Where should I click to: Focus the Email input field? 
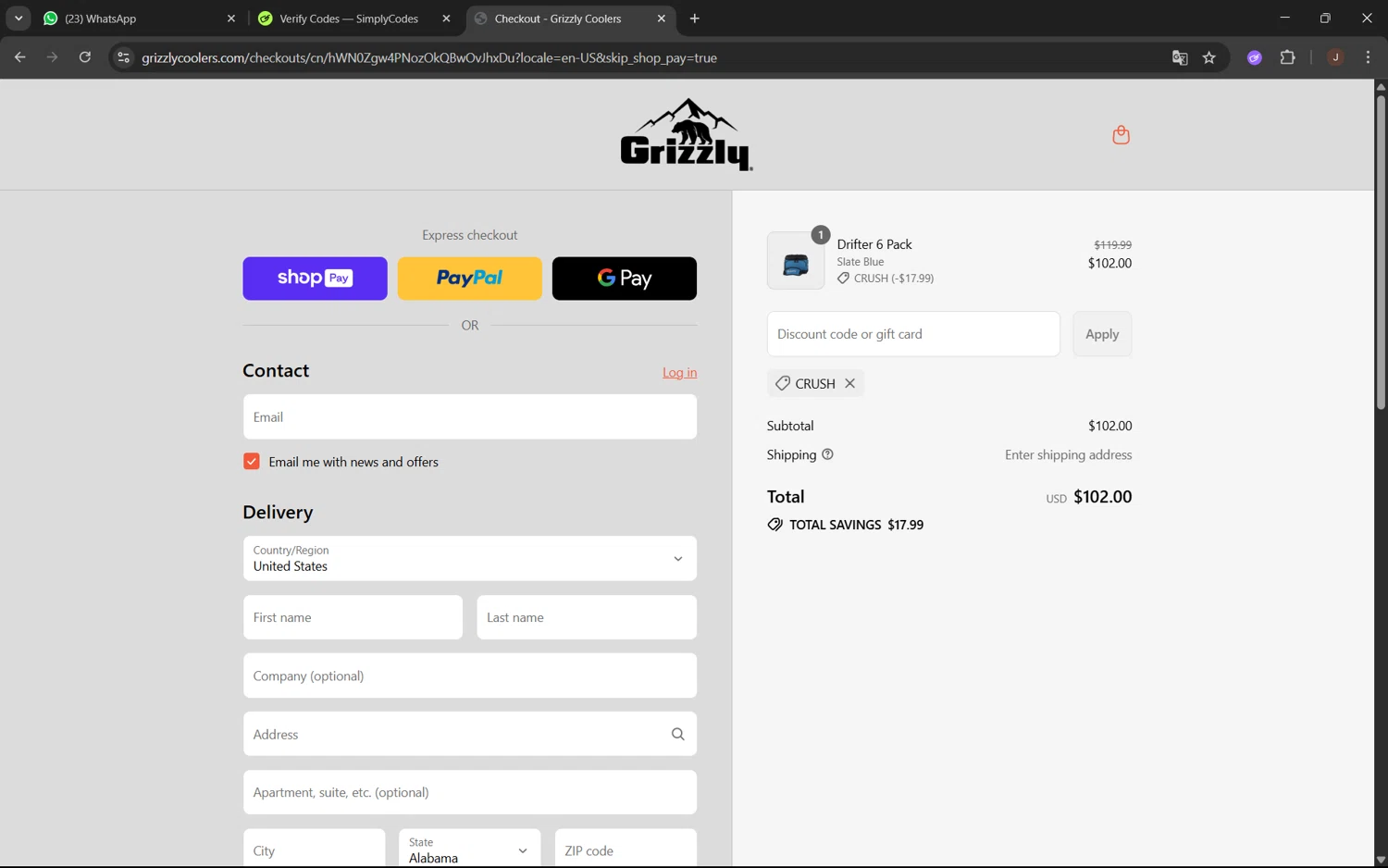coord(470,417)
